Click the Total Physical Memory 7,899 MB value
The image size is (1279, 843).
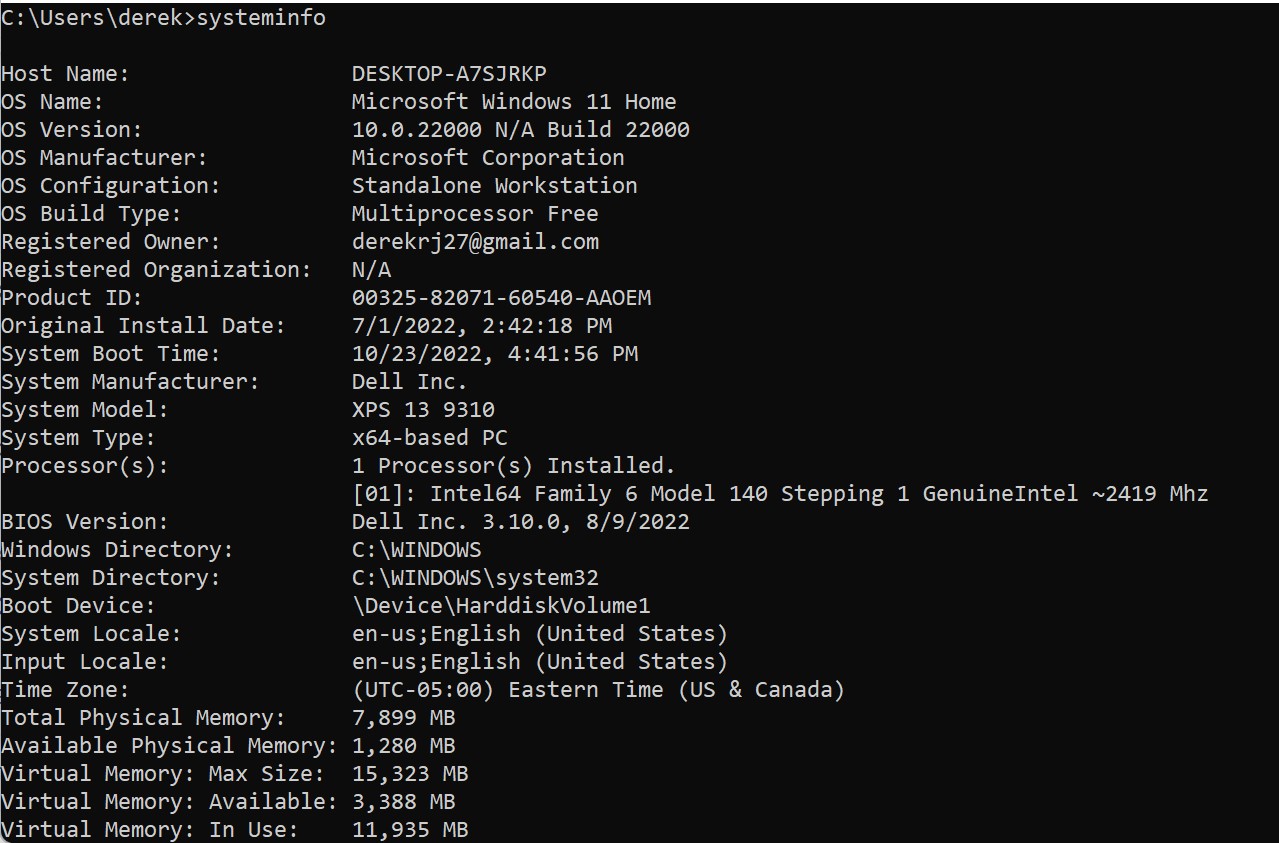point(403,718)
